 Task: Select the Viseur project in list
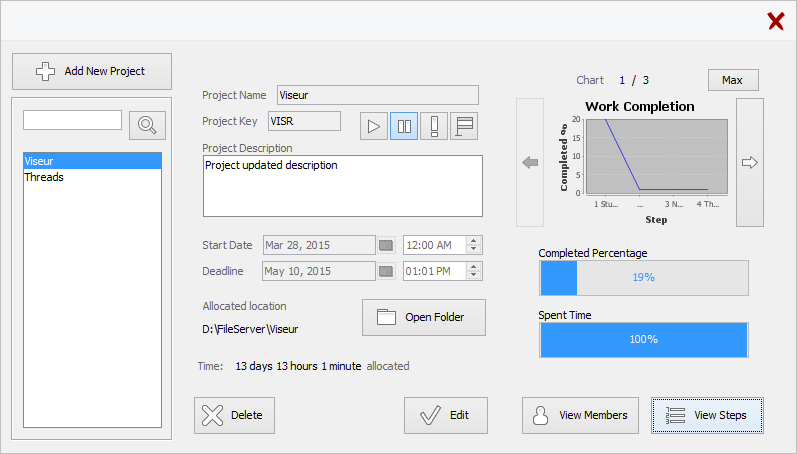pyautogui.click(x=92, y=161)
